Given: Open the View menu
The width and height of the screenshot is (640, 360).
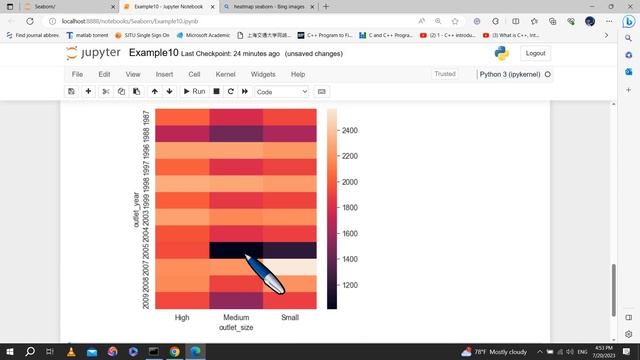Looking at the screenshot, I should coord(133,74).
